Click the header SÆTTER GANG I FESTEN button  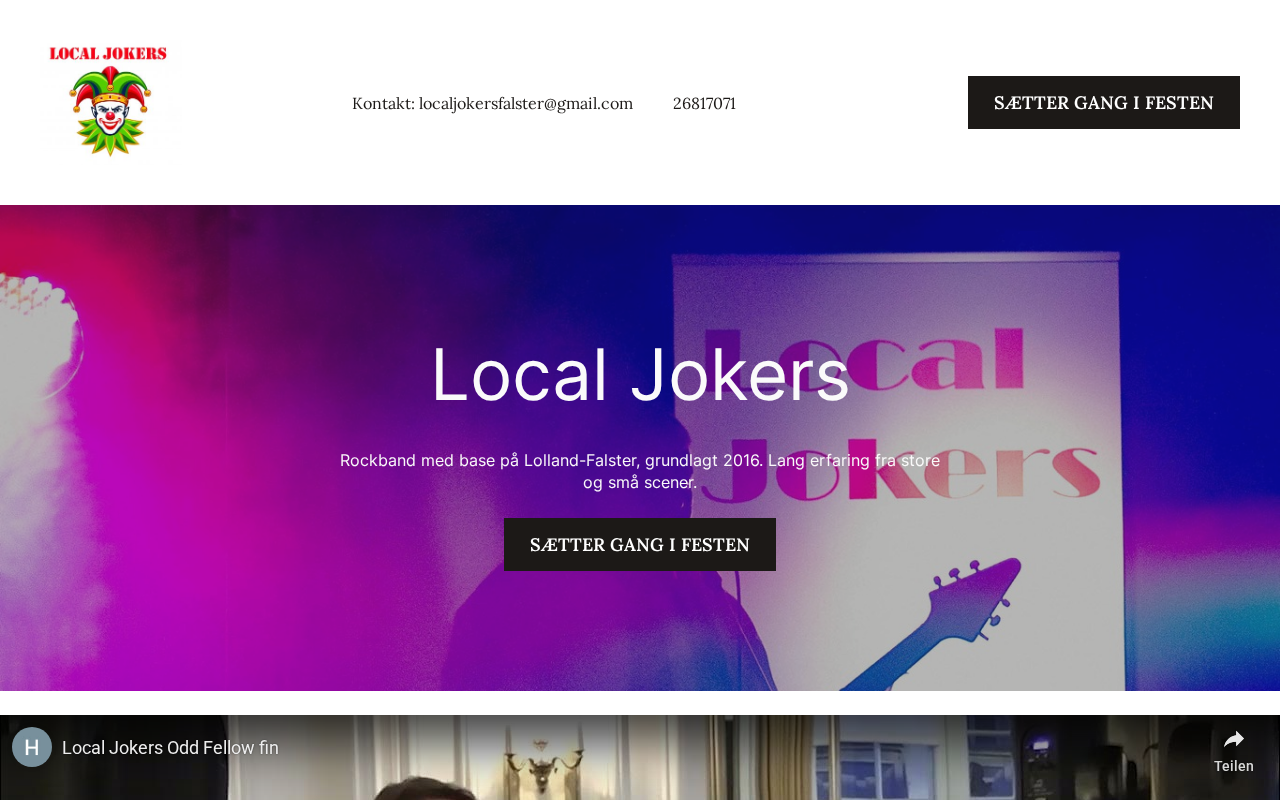pos(1104,103)
